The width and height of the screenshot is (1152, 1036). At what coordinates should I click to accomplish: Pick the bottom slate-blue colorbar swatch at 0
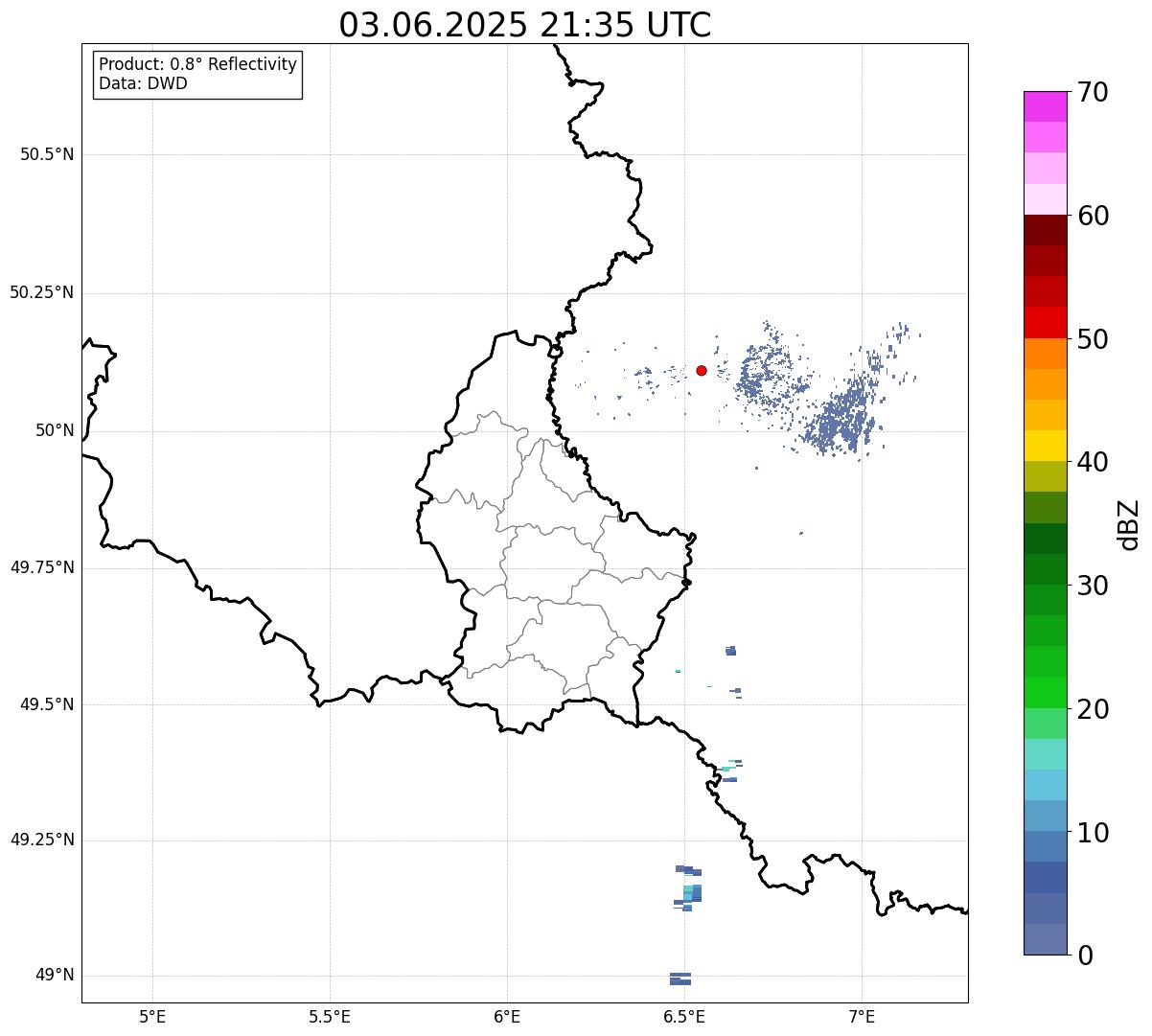tap(1045, 939)
